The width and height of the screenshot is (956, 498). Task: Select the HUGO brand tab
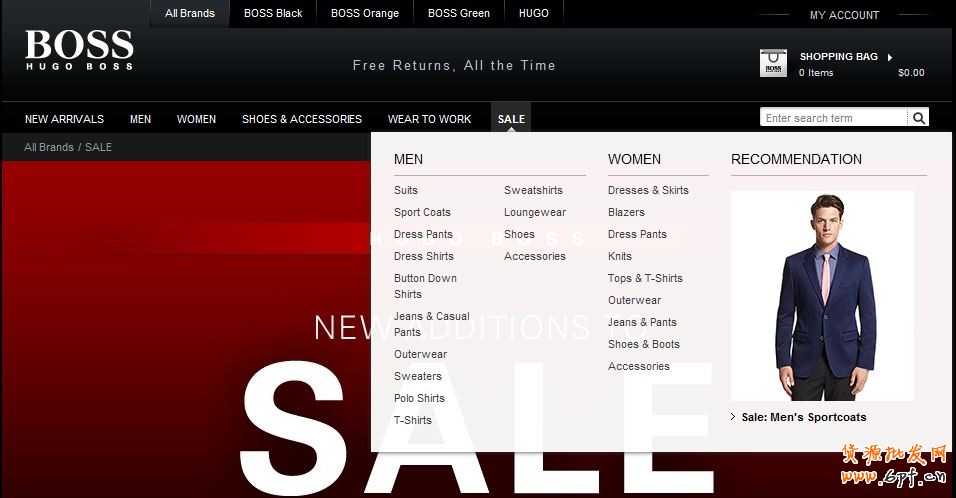[534, 13]
